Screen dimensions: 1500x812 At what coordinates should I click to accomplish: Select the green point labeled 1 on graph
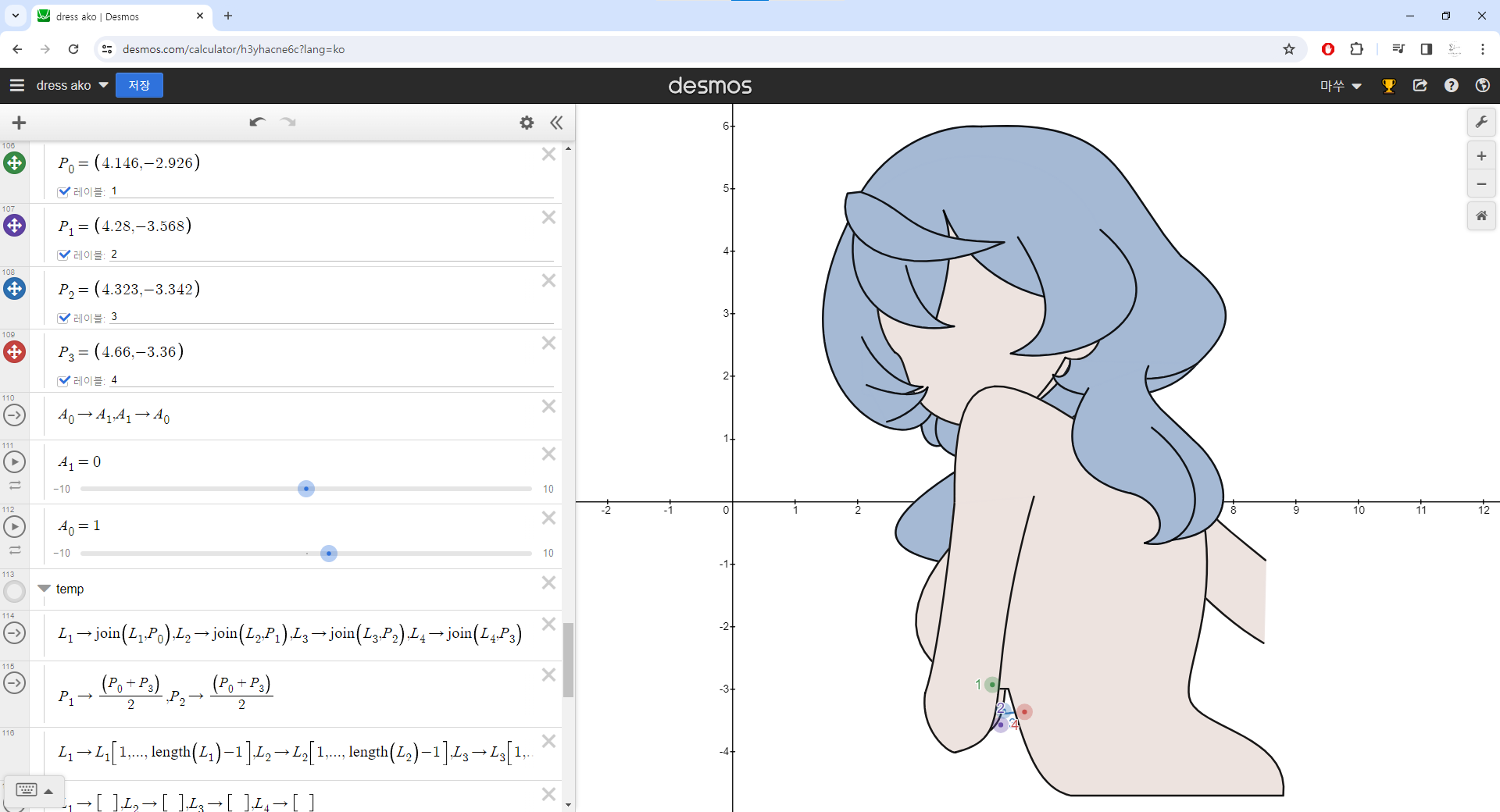(992, 685)
